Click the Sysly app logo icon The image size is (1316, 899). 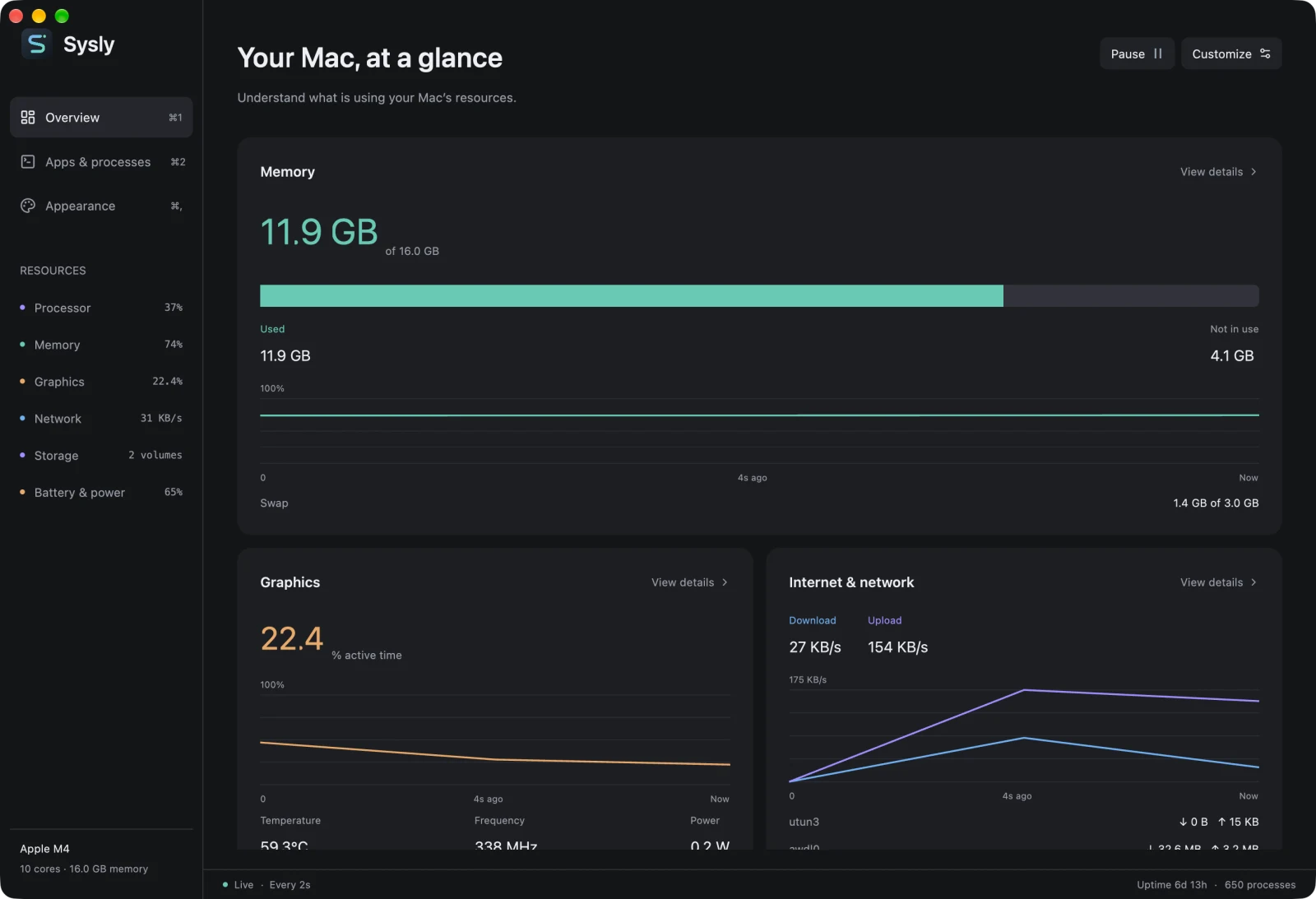point(36,44)
